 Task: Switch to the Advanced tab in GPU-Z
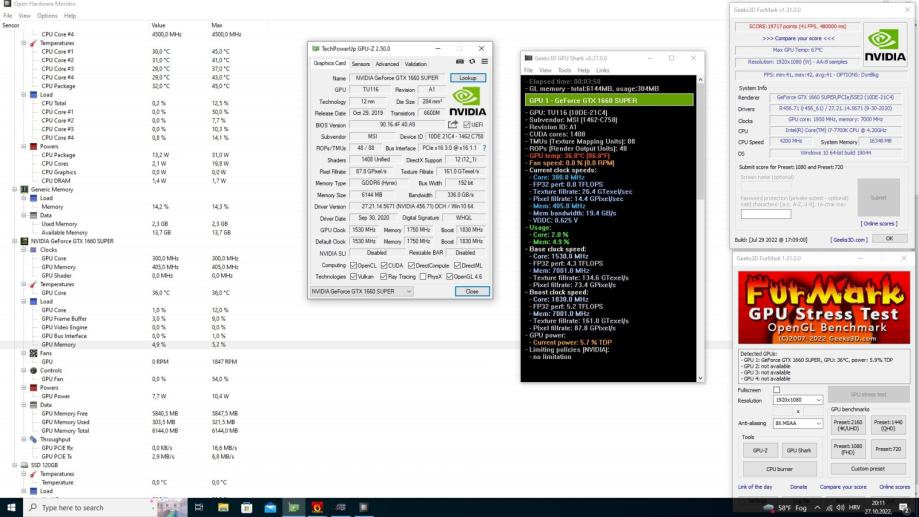387,64
